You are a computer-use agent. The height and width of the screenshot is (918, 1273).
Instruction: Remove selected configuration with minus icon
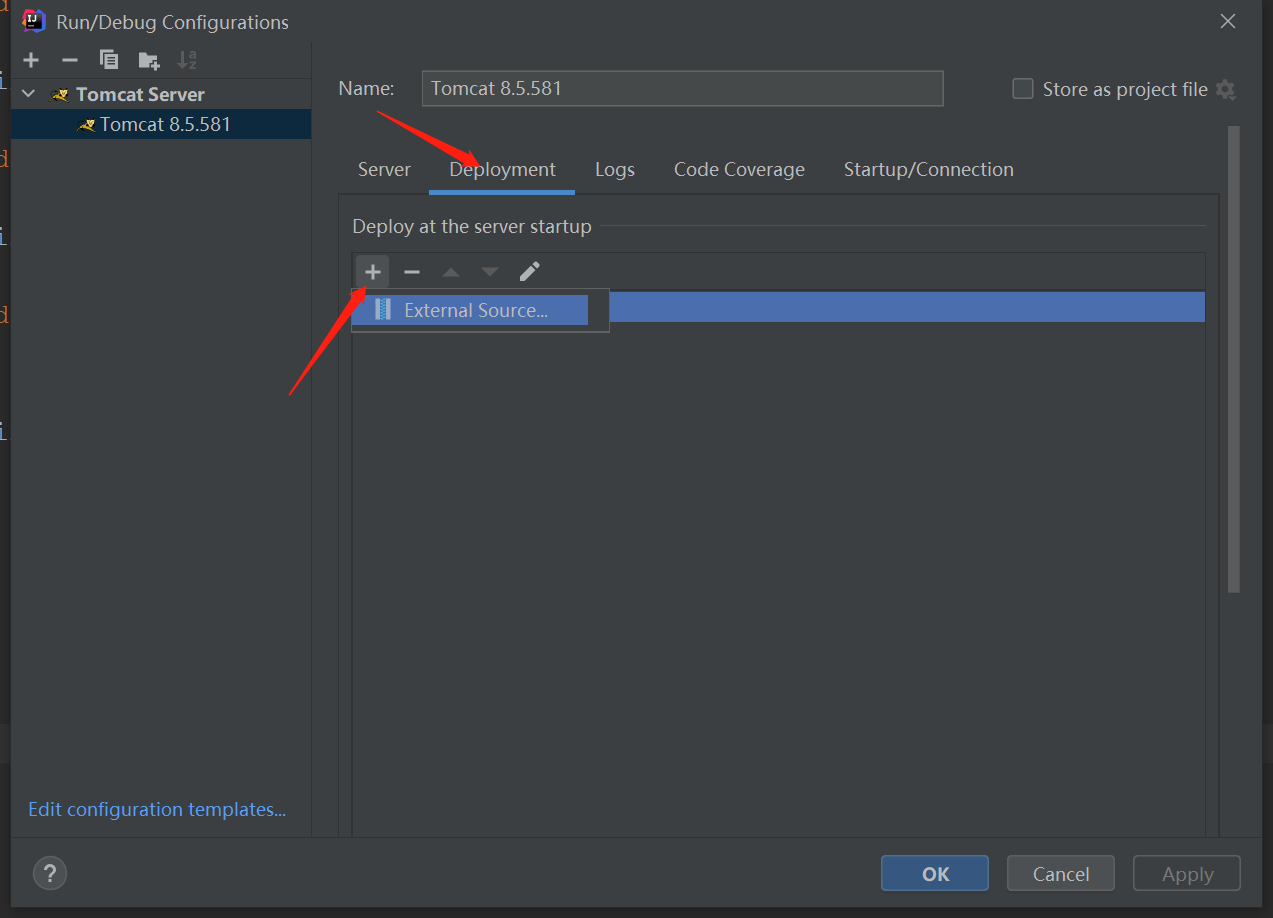point(70,60)
